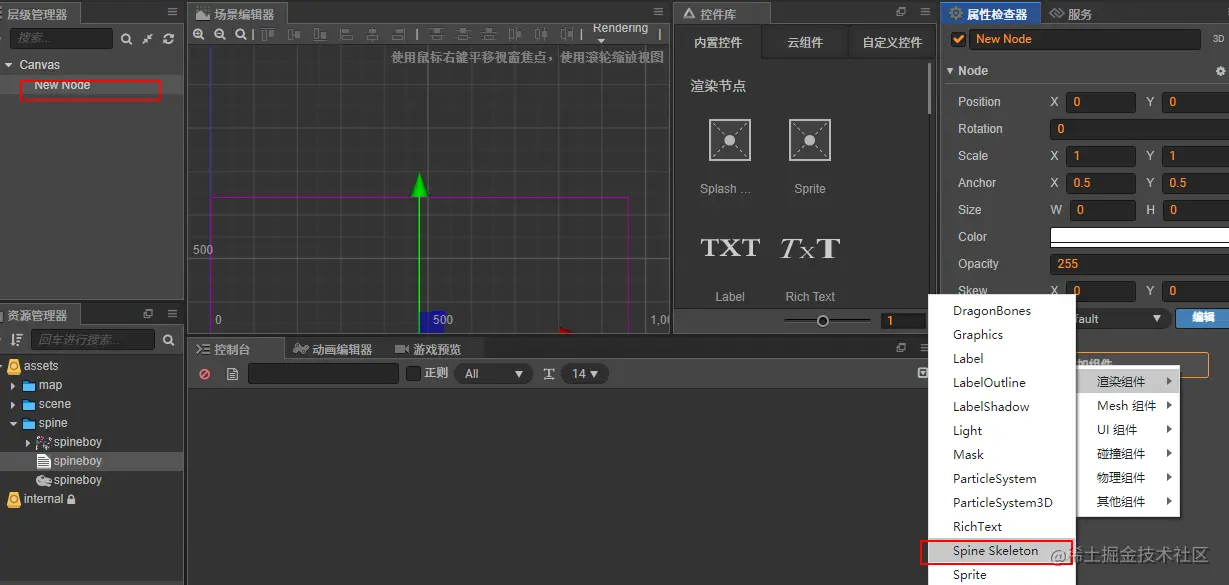Open the UI 组件 submenu

click(x=1129, y=430)
